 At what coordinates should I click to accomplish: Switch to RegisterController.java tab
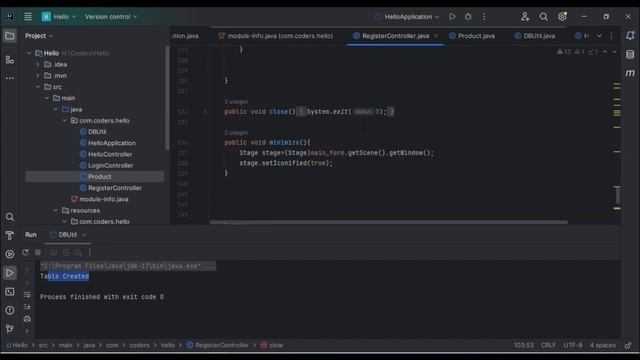pyautogui.click(x=395, y=36)
